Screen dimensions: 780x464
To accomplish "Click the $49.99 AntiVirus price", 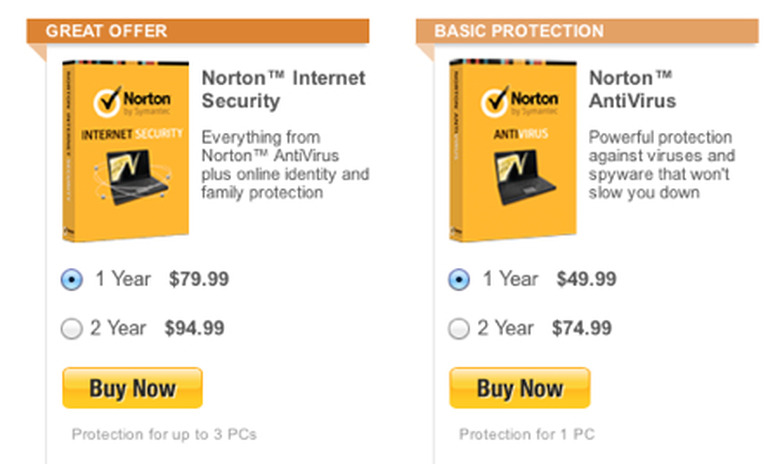I will (x=585, y=279).
